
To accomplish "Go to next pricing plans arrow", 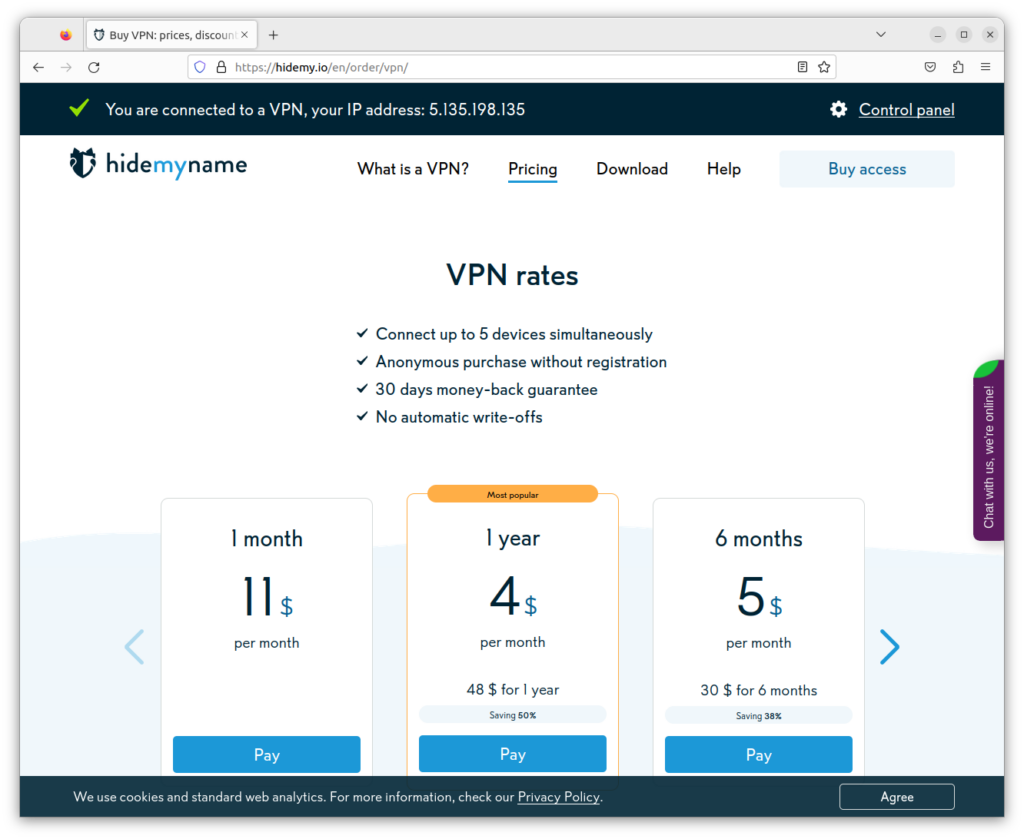I will click(889, 647).
